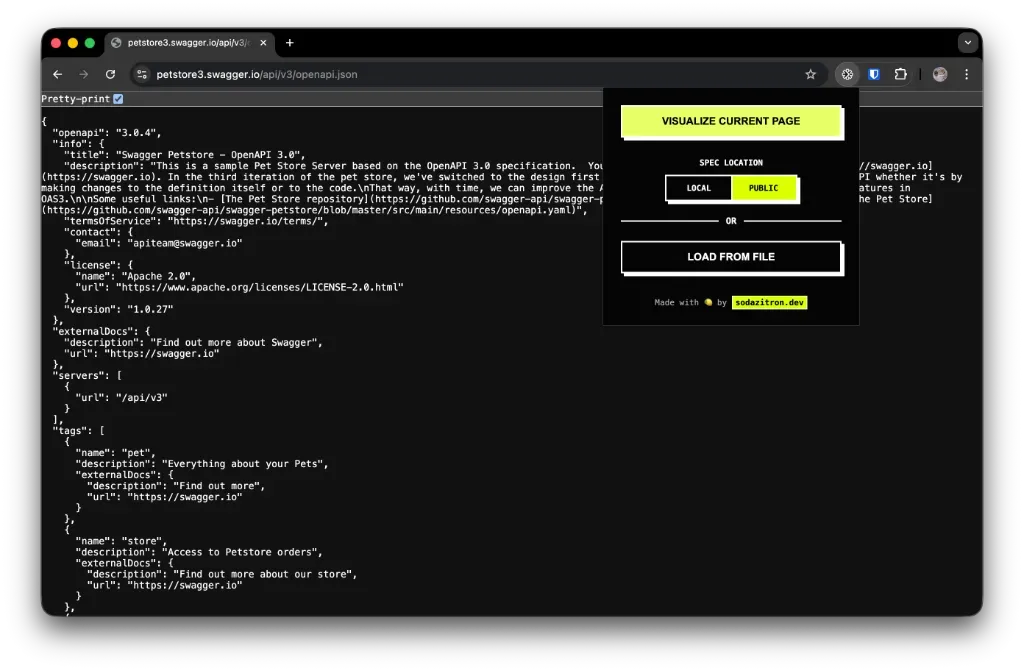Go back using the back arrow
Screen dimensions: 1024x670
(57, 74)
